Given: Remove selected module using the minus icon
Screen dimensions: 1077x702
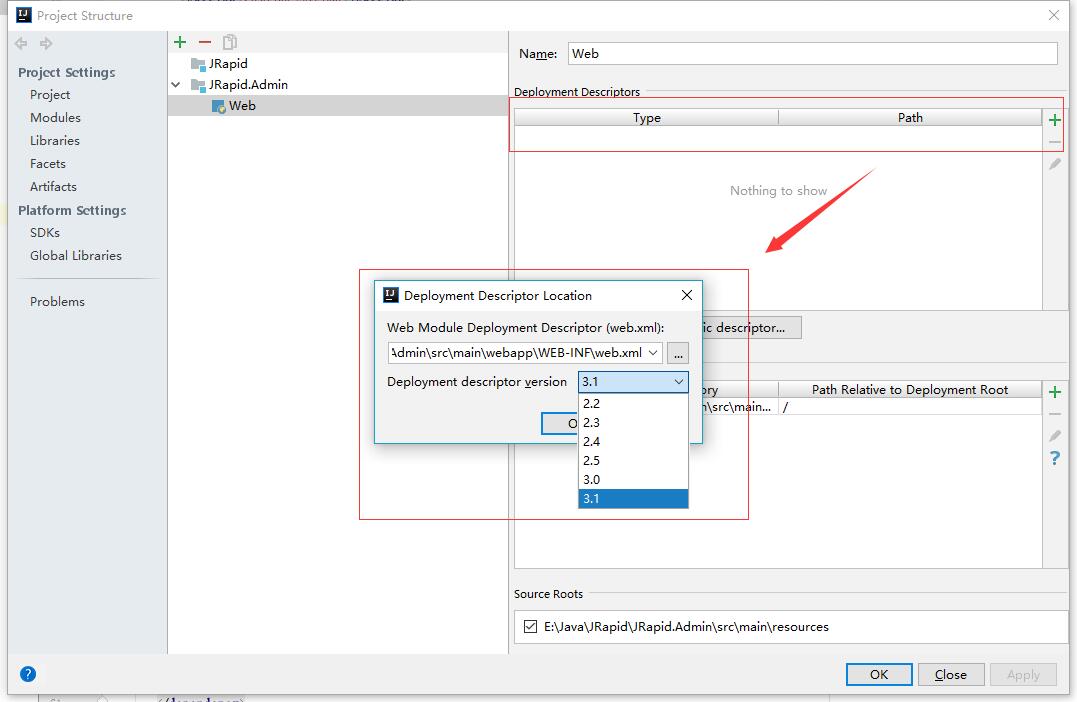Looking at the screenshot, I should pyautogui.click(x=203, y=42).
